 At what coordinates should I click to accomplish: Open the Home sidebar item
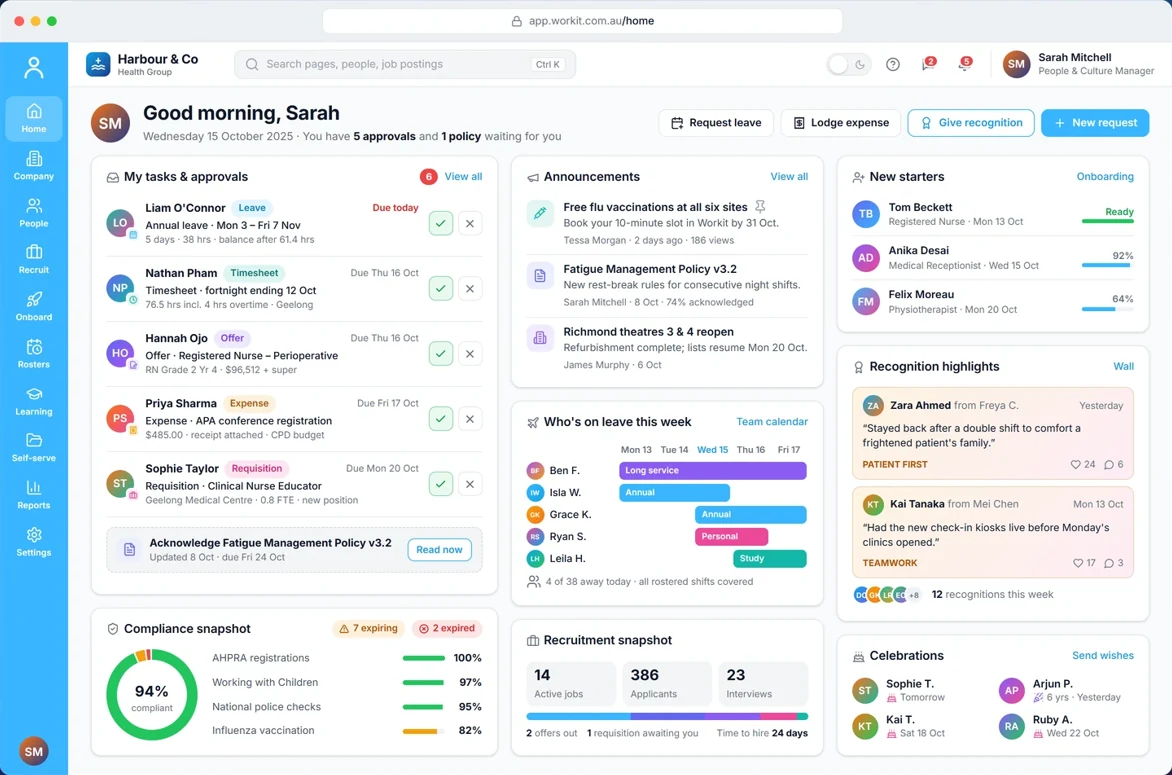click(x=34, y=118)
